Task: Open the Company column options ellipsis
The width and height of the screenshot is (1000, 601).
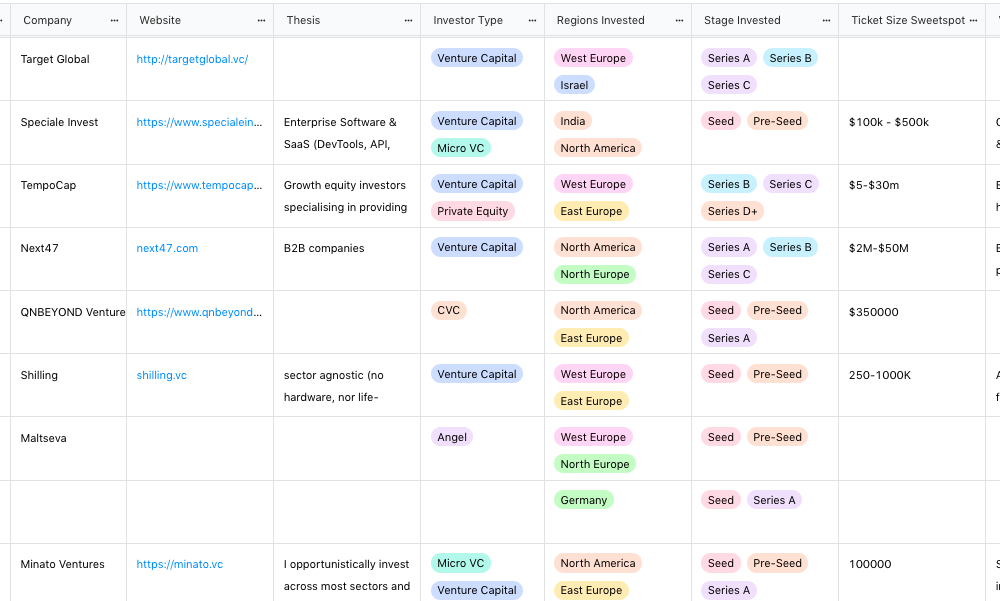Action: [x=114, y=20]
